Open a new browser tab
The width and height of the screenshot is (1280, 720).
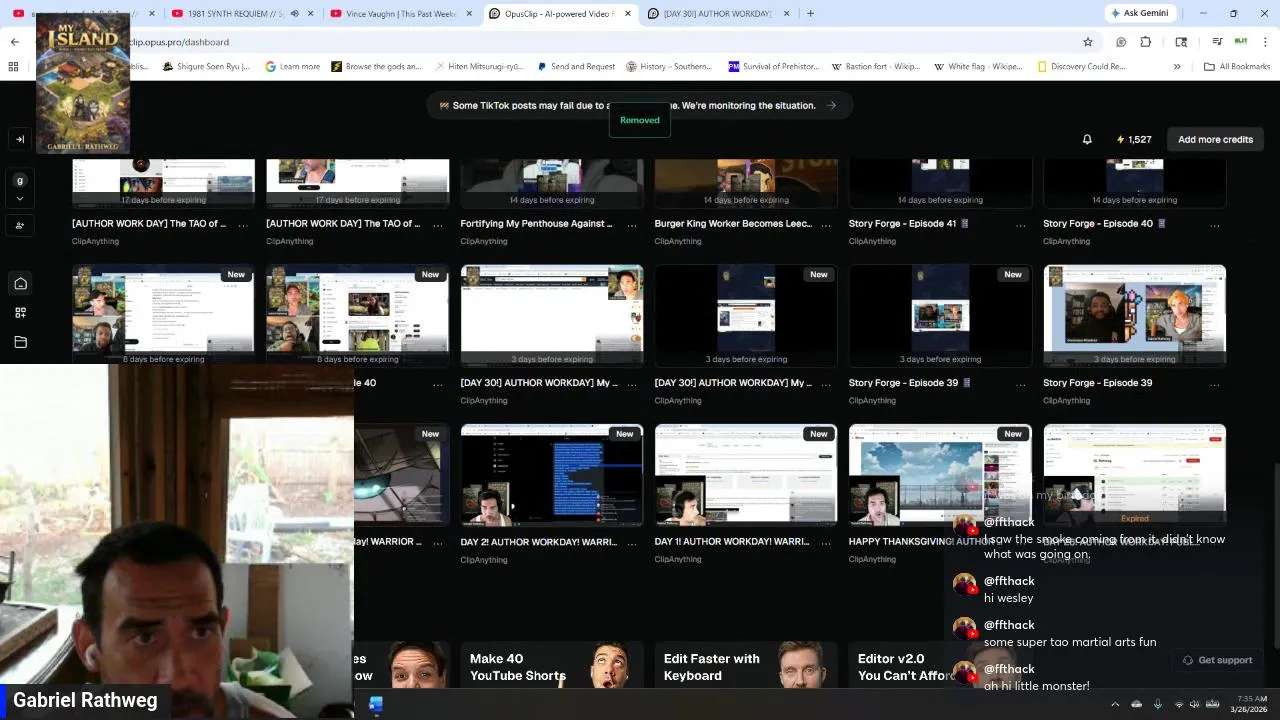(810, 13)
